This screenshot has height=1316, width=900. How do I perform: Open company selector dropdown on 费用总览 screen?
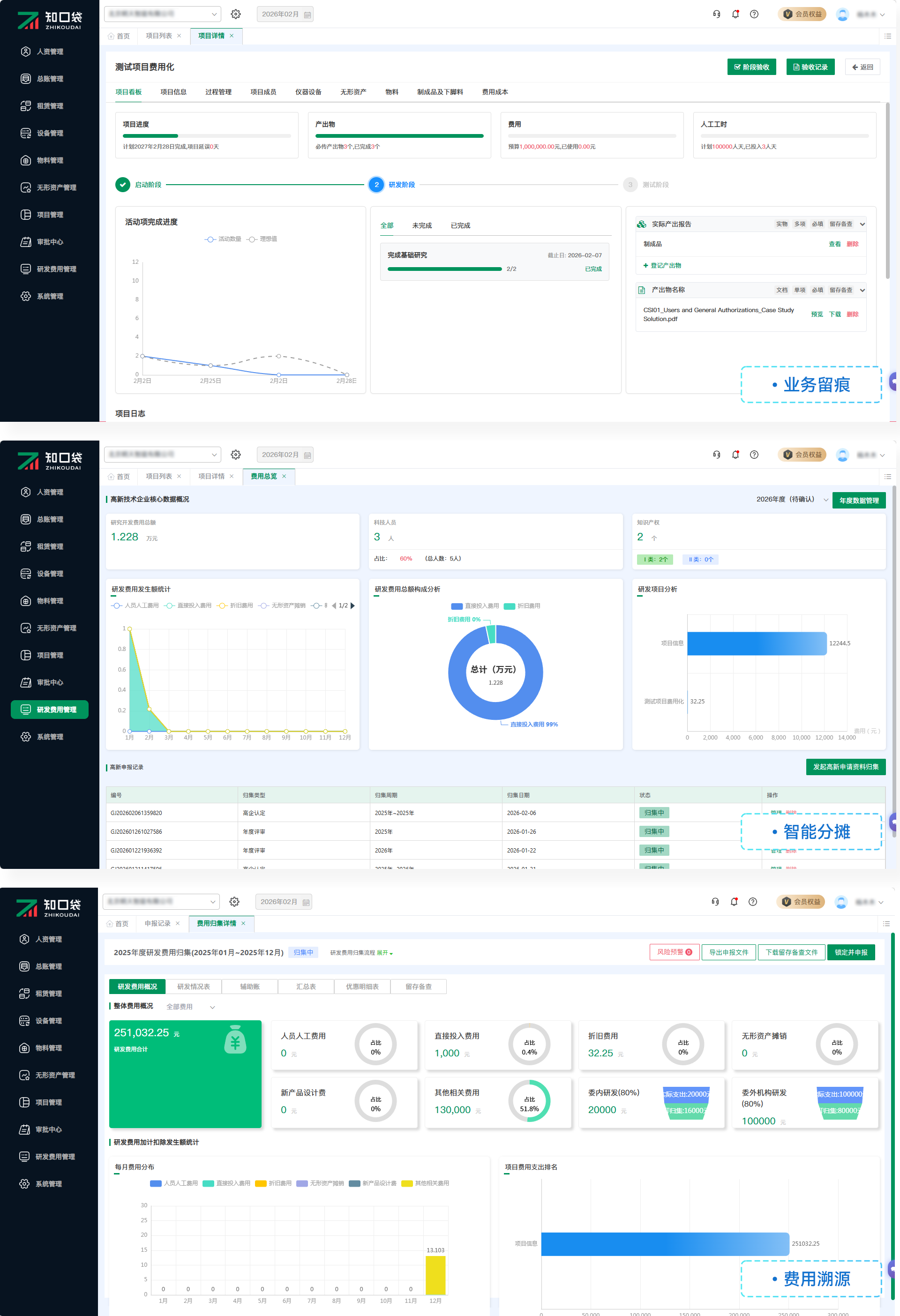[163, 455]
